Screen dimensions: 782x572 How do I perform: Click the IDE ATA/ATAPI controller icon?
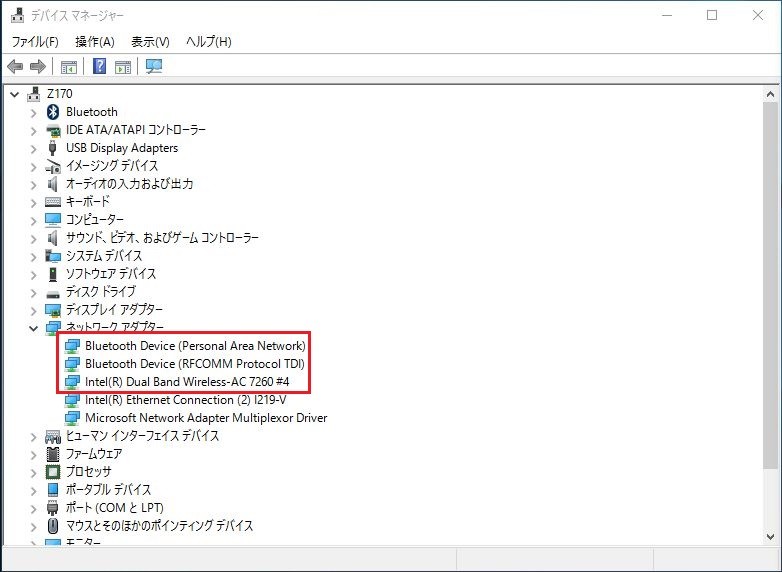tap(53, 130)
